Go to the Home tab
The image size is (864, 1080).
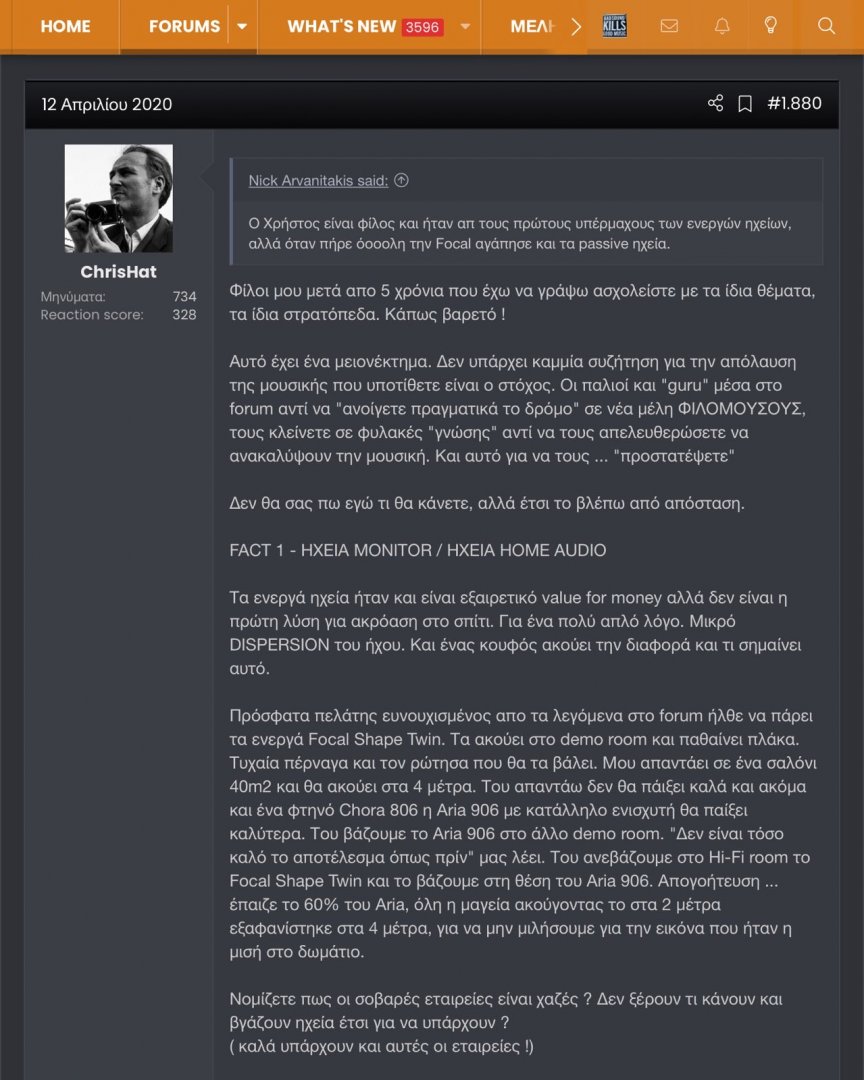tap(65, 26)
